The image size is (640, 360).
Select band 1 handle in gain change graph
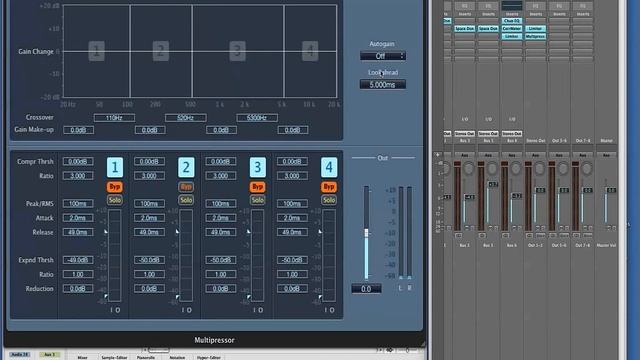click(x=96, y=51)
